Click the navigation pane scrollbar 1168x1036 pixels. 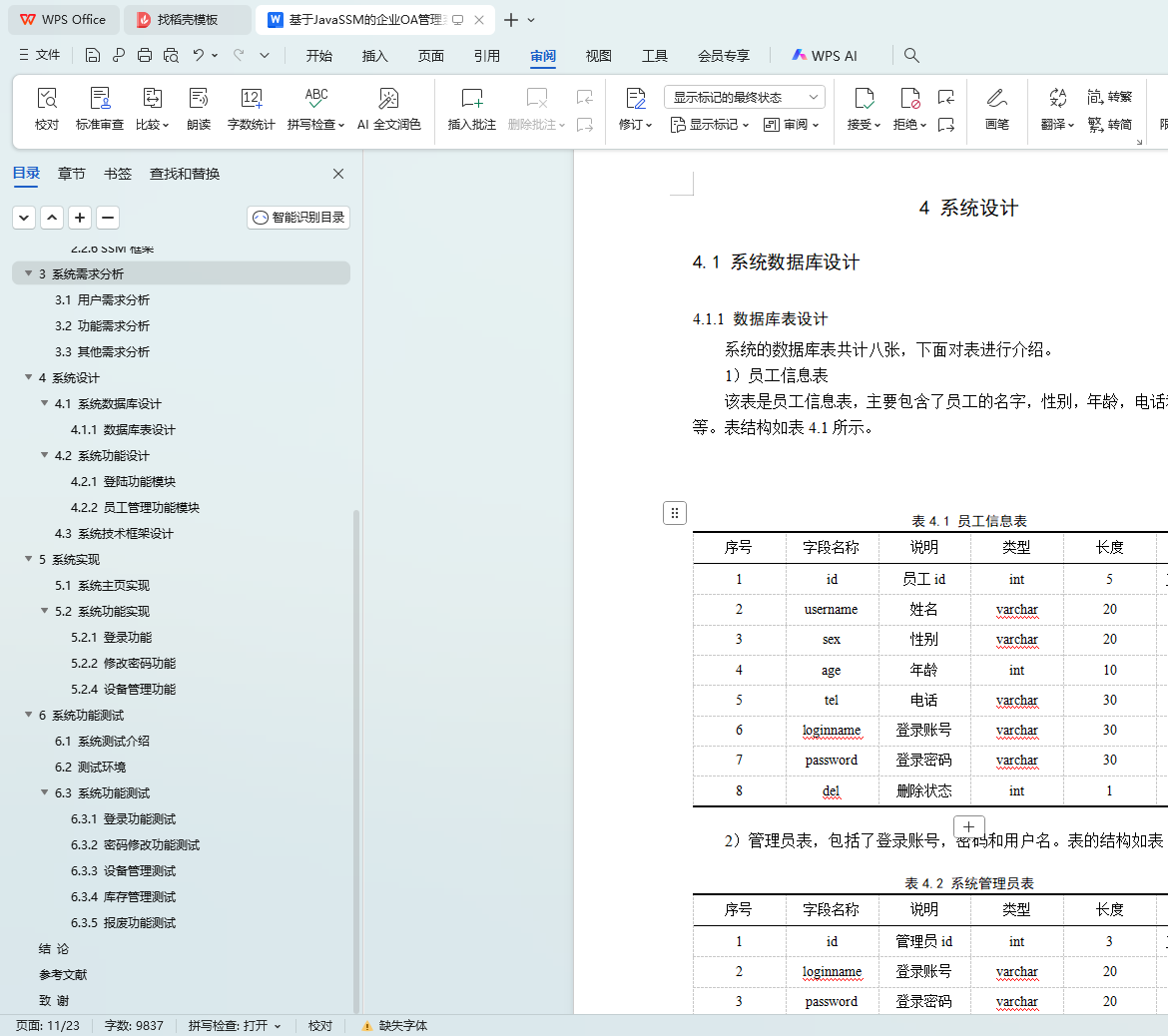pyautogui.click(x=356, y=760)
